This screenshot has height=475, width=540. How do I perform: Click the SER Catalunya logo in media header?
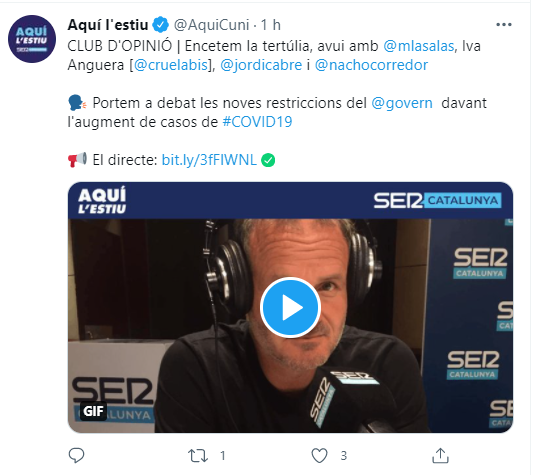(437, 200)
